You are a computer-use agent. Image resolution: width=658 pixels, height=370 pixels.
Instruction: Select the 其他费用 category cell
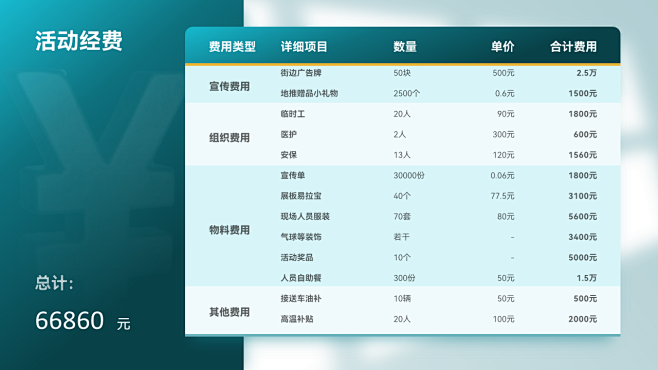coord(230,312)
